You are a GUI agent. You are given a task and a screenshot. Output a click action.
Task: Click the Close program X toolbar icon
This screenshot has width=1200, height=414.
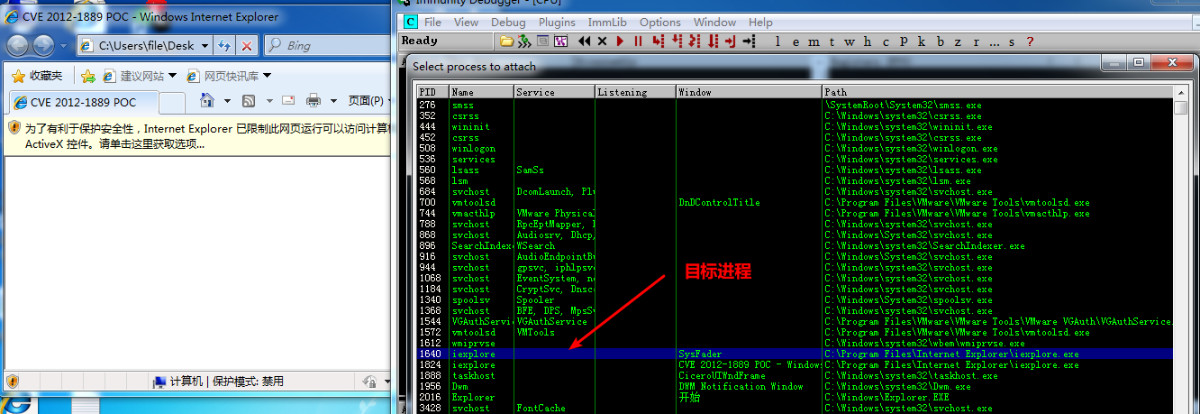click(602, 41)
